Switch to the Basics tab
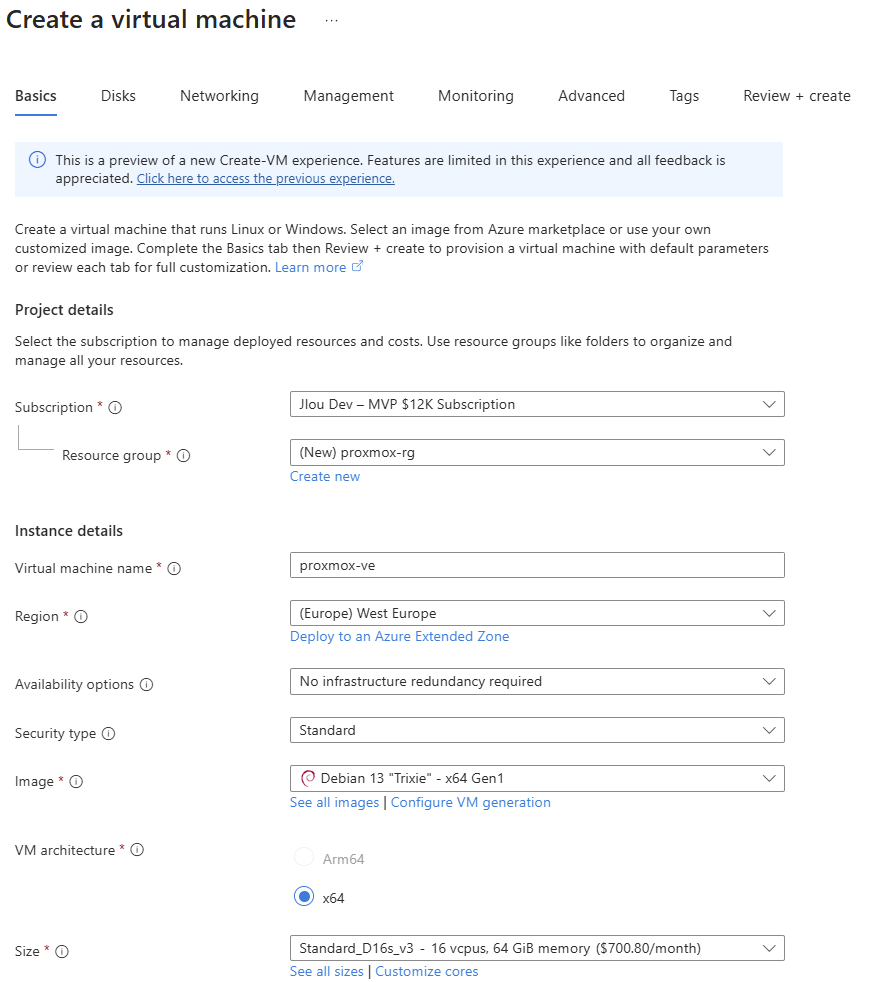 (36, 96)
